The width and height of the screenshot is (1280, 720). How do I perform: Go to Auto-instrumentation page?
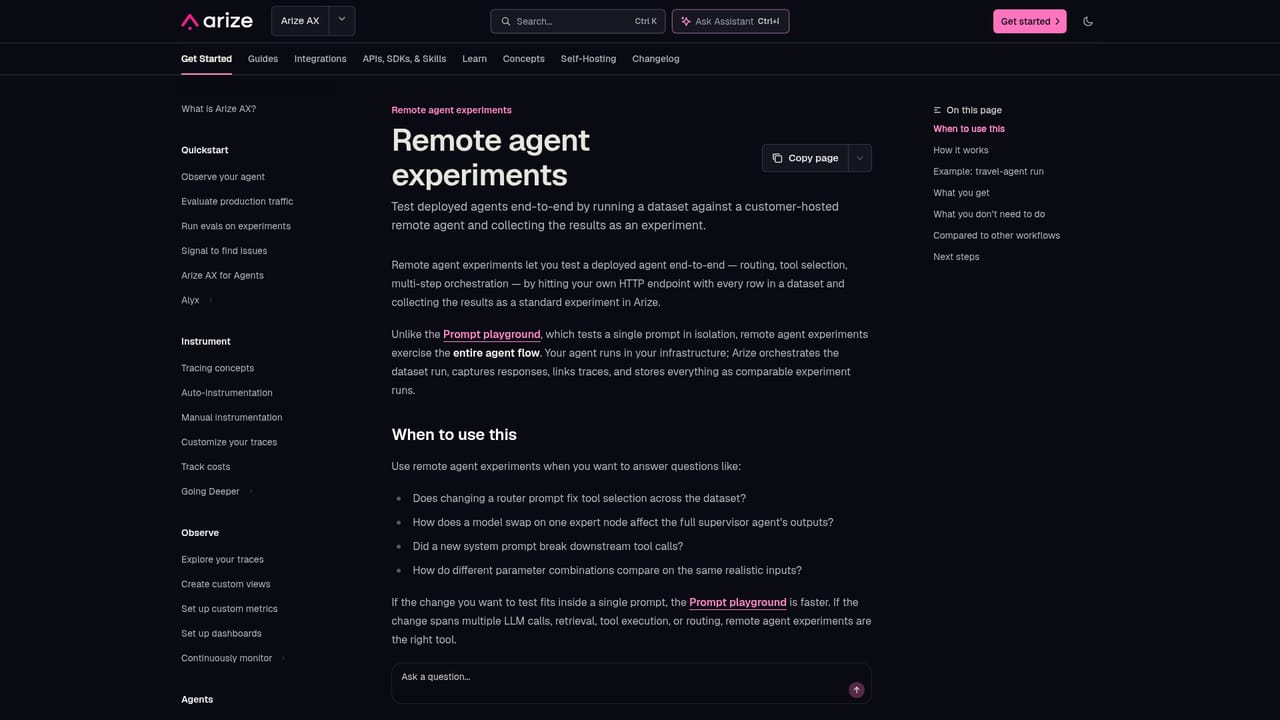point(227,393)
